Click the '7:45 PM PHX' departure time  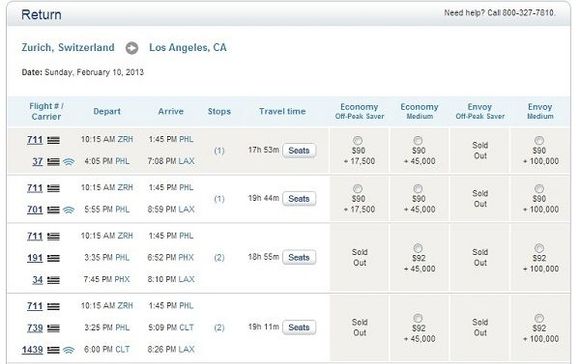point(107,279)
